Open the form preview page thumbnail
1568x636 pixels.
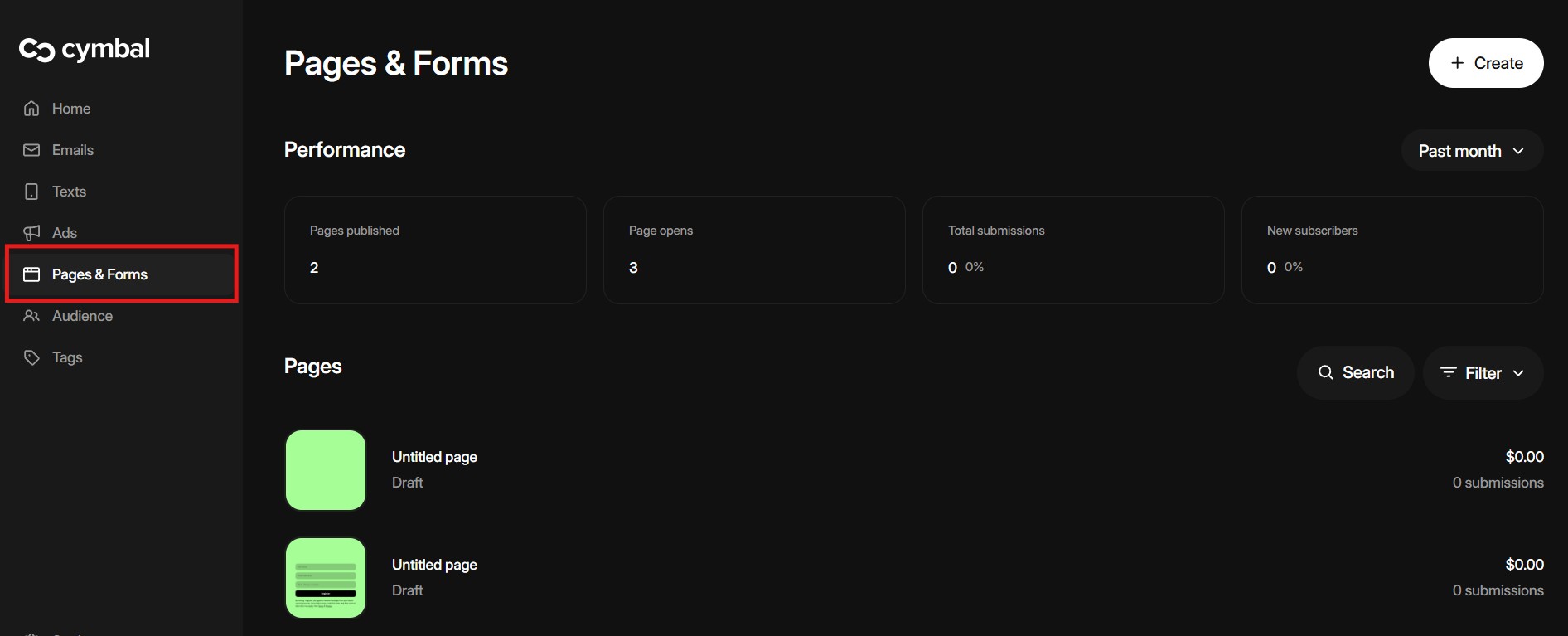[326, 578]
